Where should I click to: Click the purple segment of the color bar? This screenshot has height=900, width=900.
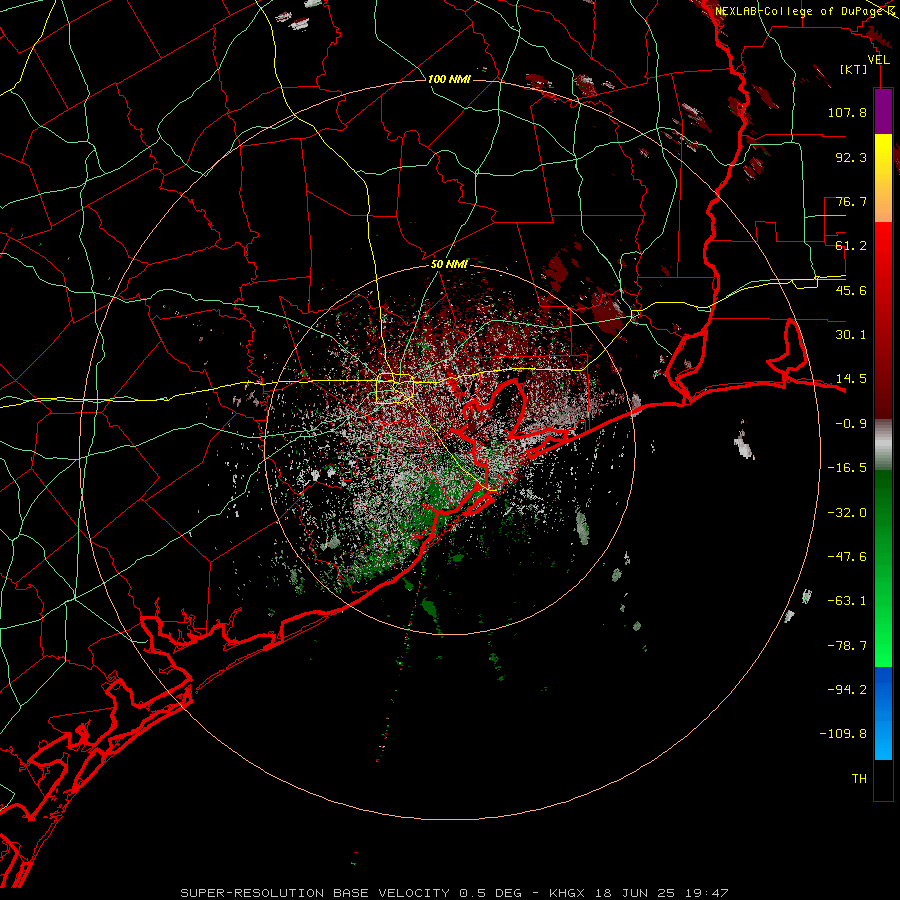883,111
